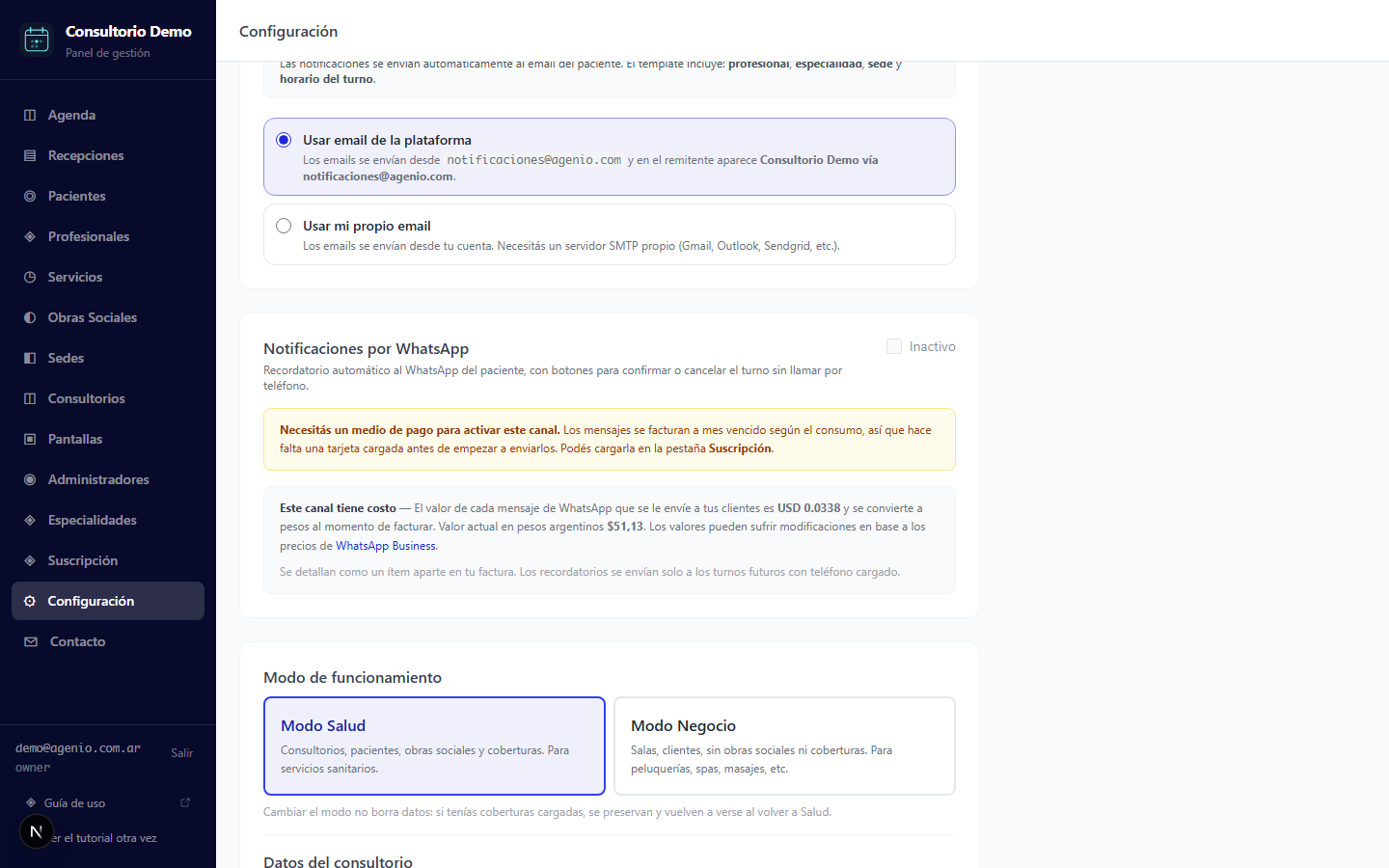Open the Servicios menu item

tap(108, 277)
